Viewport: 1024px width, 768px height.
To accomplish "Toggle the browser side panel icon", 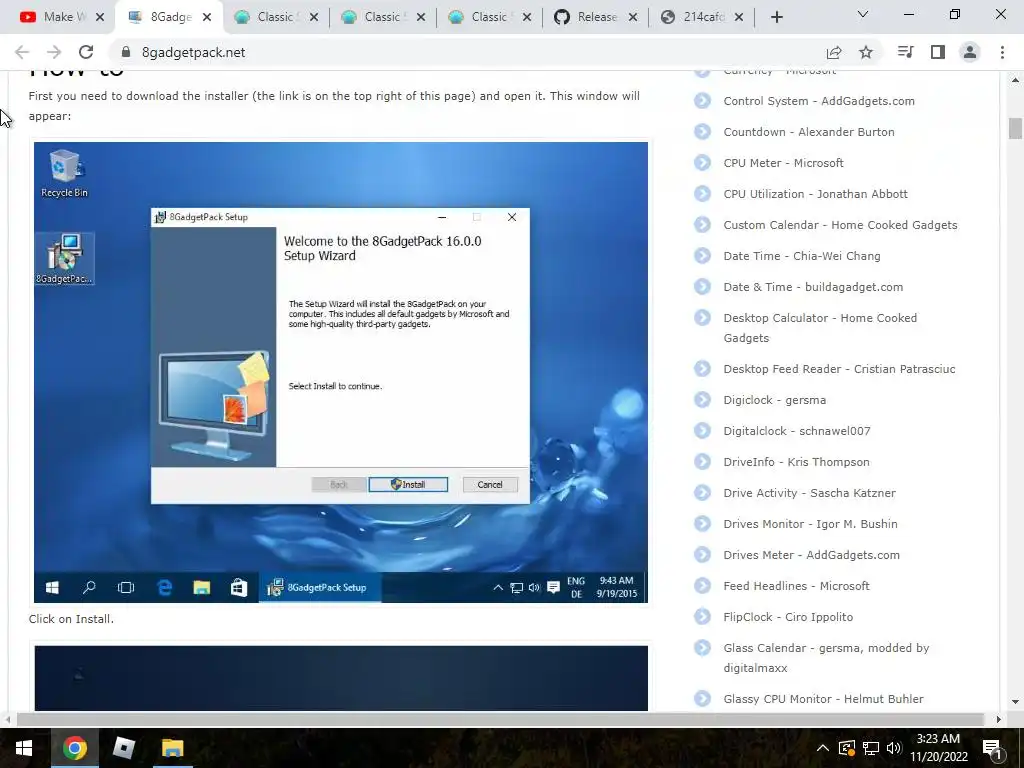I will pos(938,52).
